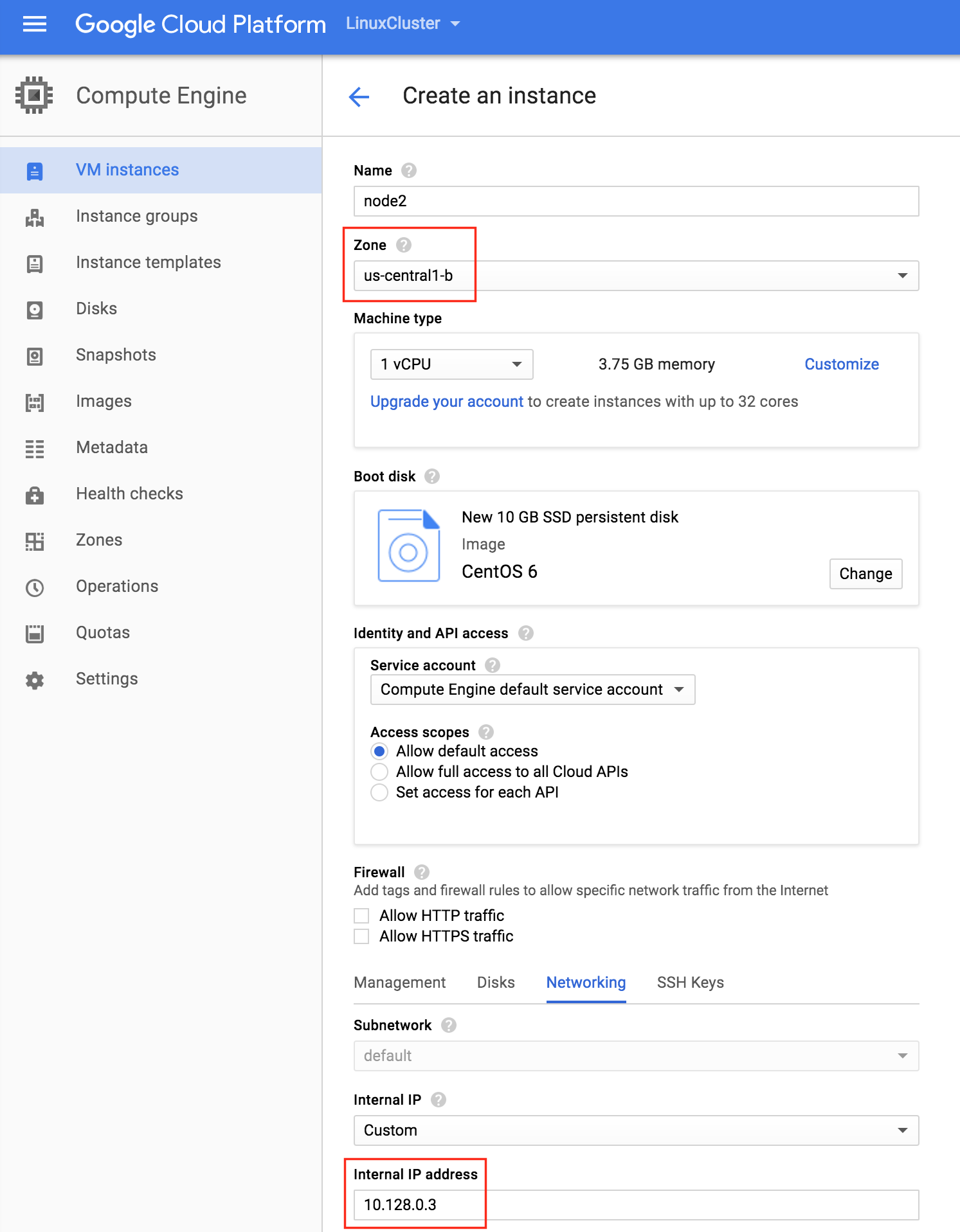Image resolution: width=960 pixels, height=1232 pixels.
Task: Click the Internal IP address input field
Action: [x=636, y=1205]
